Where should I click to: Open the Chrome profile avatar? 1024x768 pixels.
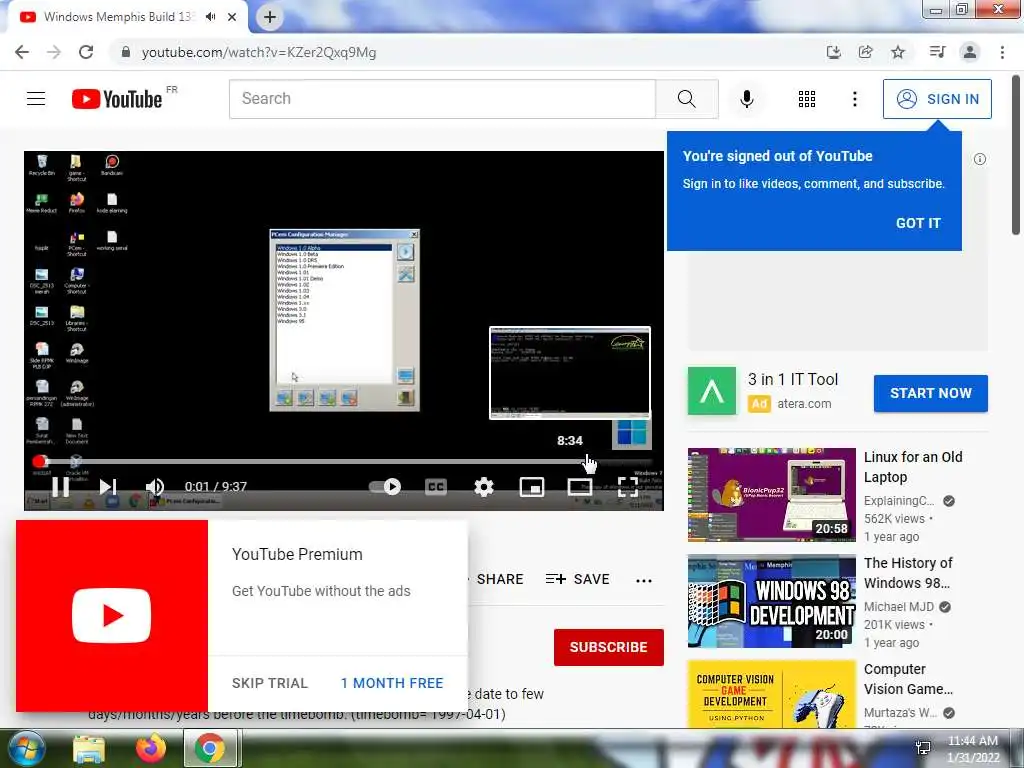(970, 52)
